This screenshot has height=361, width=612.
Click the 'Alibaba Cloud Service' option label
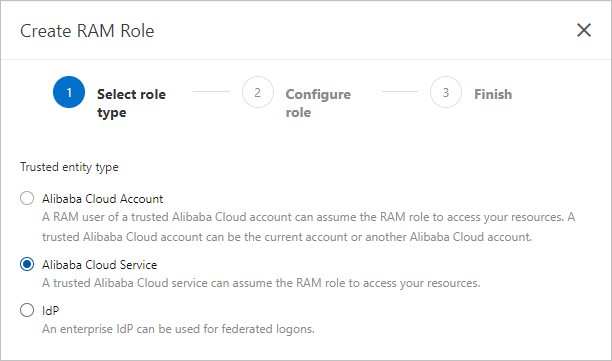point(100,265)
